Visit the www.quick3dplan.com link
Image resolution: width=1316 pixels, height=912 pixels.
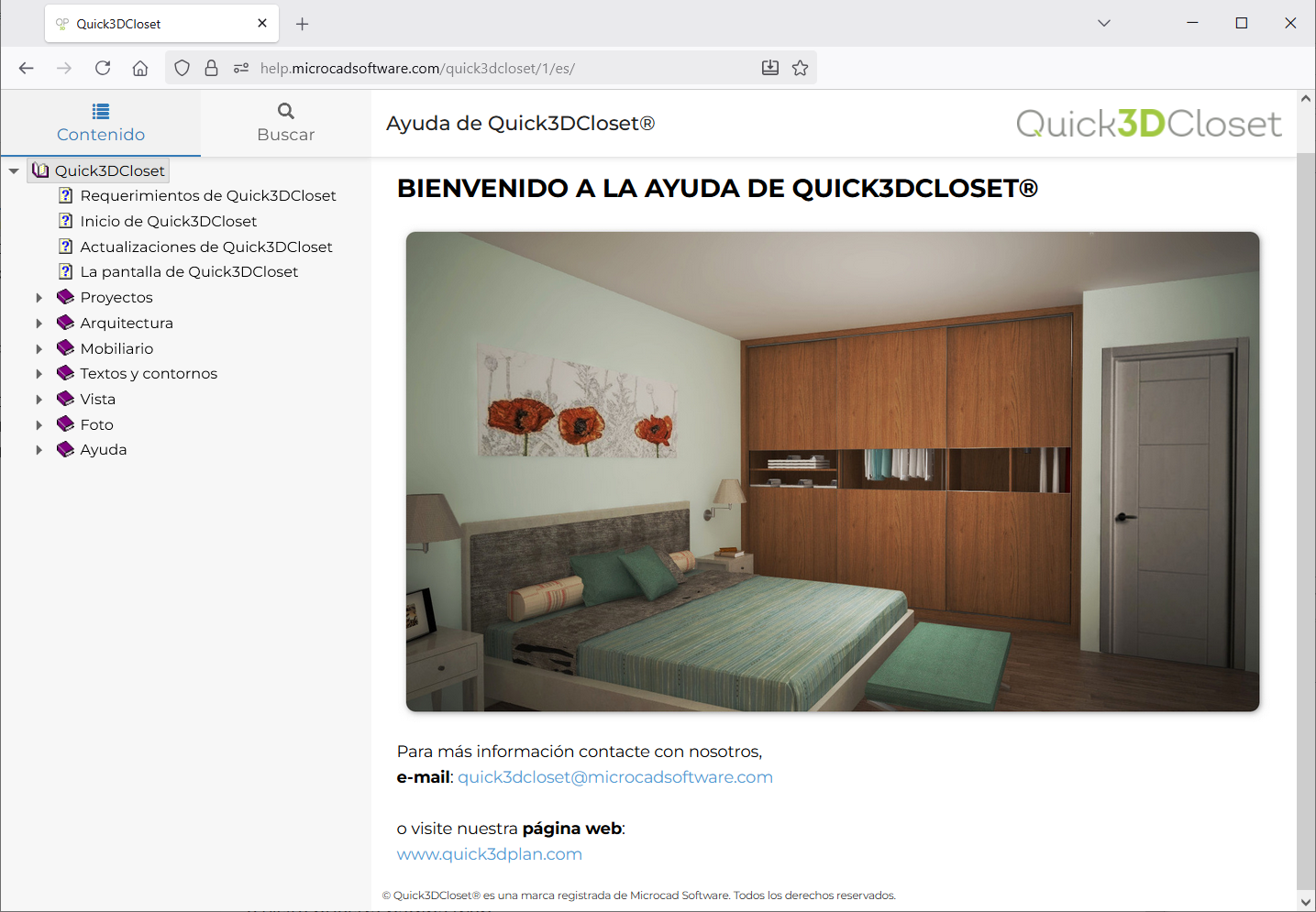489,854
